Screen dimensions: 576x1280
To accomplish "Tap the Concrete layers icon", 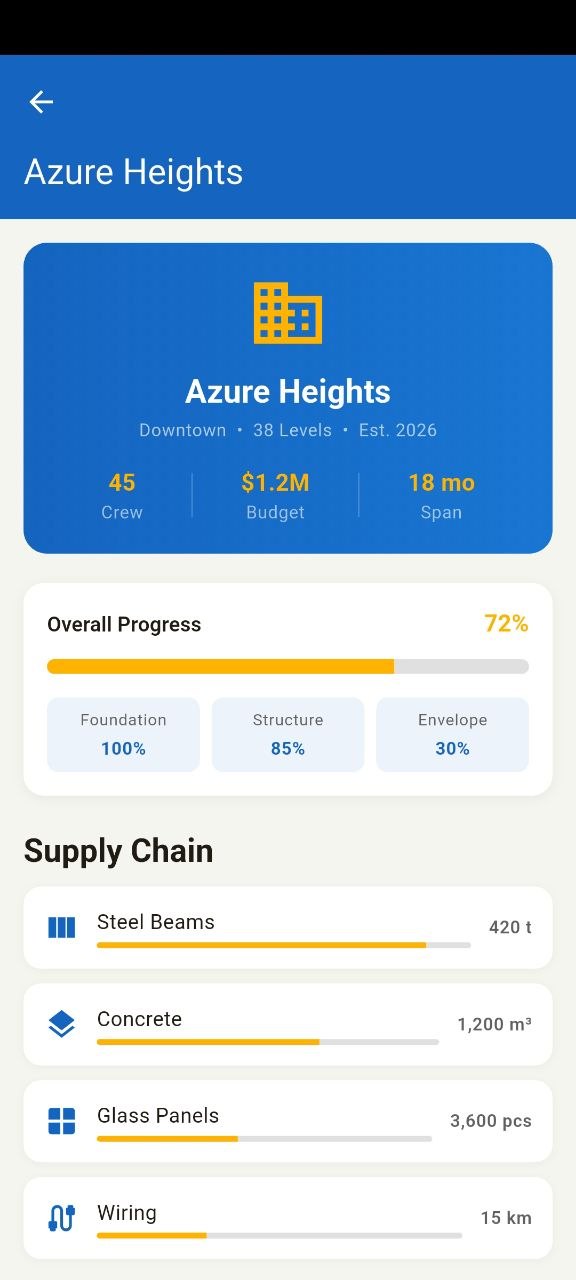I will (x=61, y=1024).
